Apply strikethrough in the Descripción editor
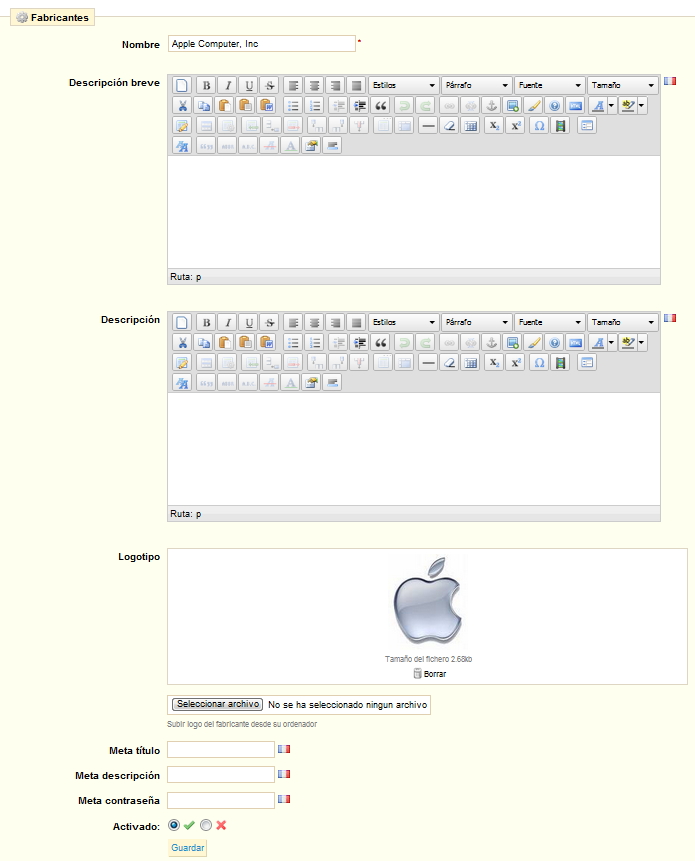The width and height of the screenshot is (695, 861). (x=270, y=322)
